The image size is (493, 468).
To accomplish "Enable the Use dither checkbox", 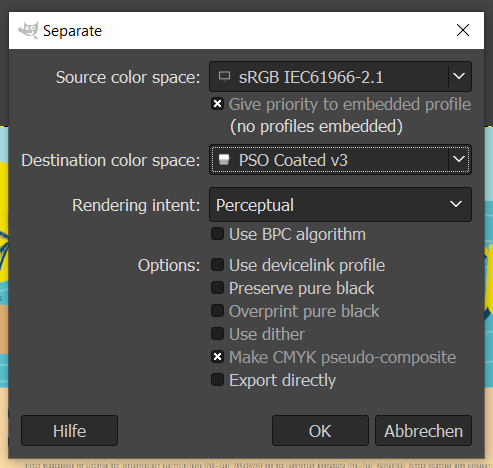I will [217, 334].
